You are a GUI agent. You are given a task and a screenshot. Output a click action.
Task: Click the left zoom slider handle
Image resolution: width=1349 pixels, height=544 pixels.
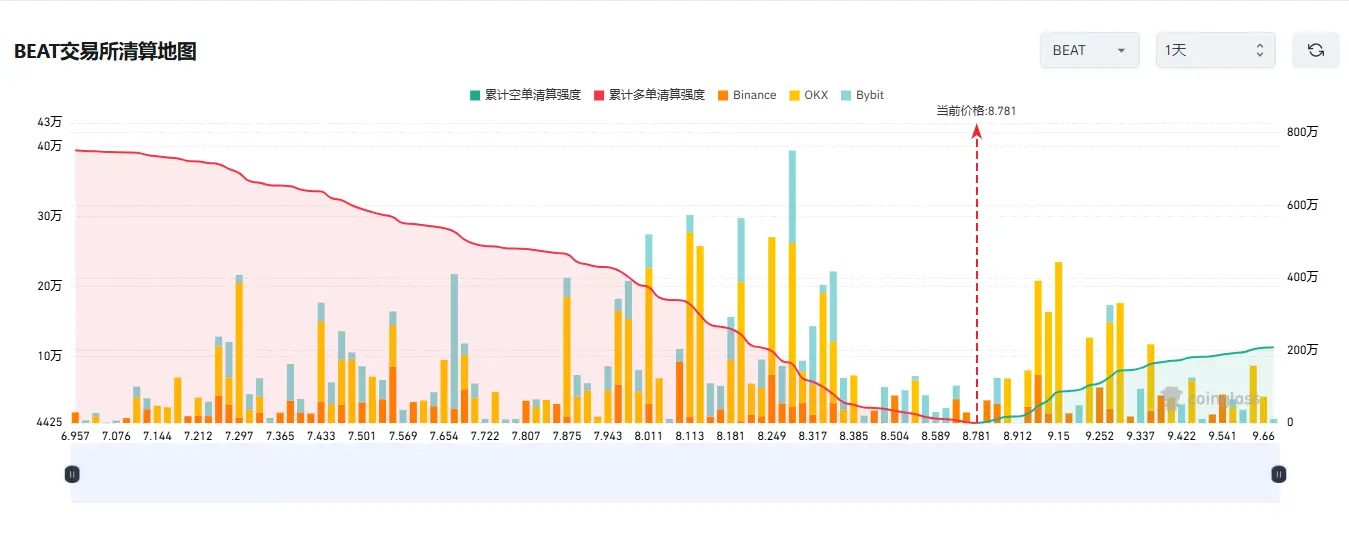click(x=72, y=474)
